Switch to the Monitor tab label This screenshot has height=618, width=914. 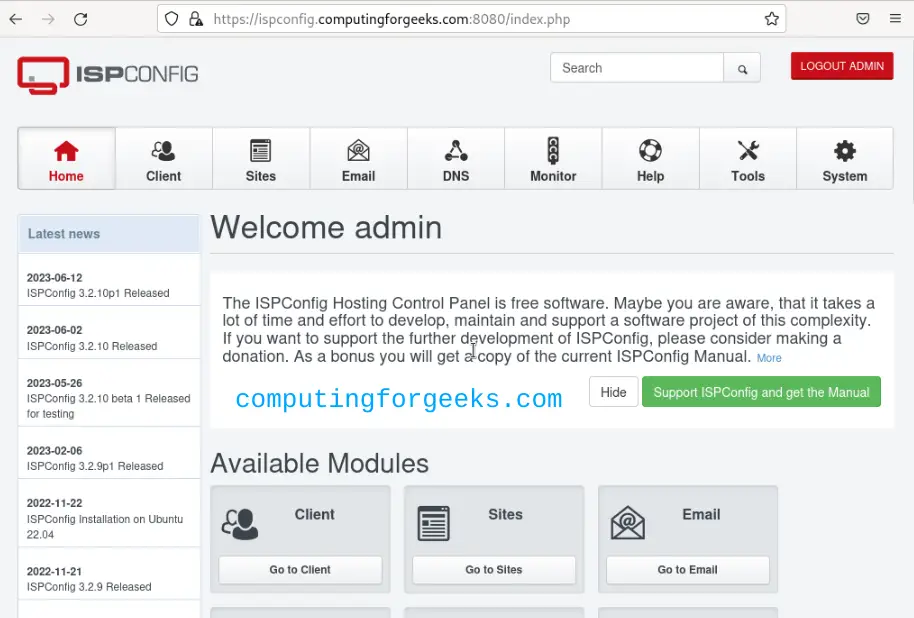[553, 176]
